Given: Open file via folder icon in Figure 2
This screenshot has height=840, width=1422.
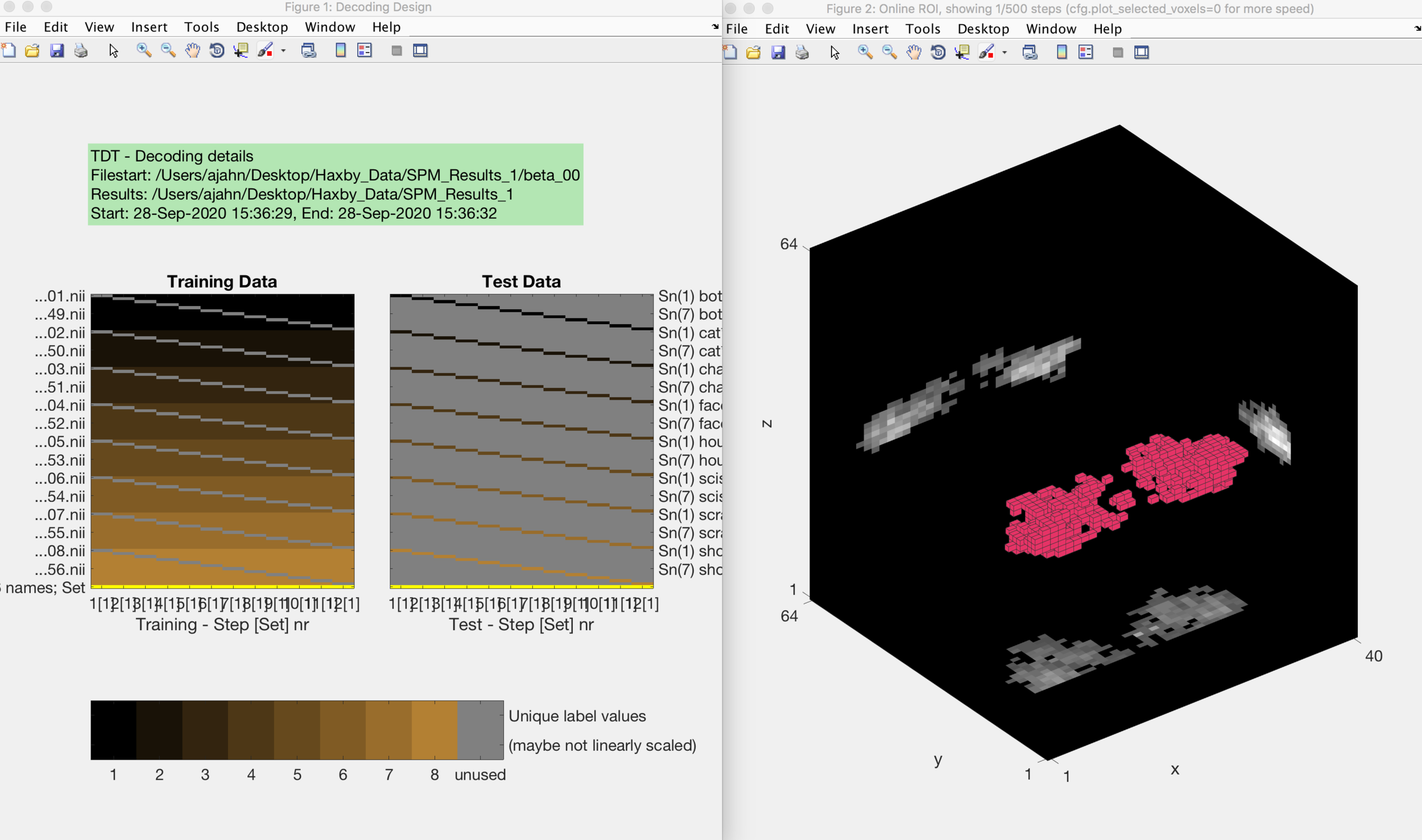Looking at the screenshot, I should [x=753, y=52].
